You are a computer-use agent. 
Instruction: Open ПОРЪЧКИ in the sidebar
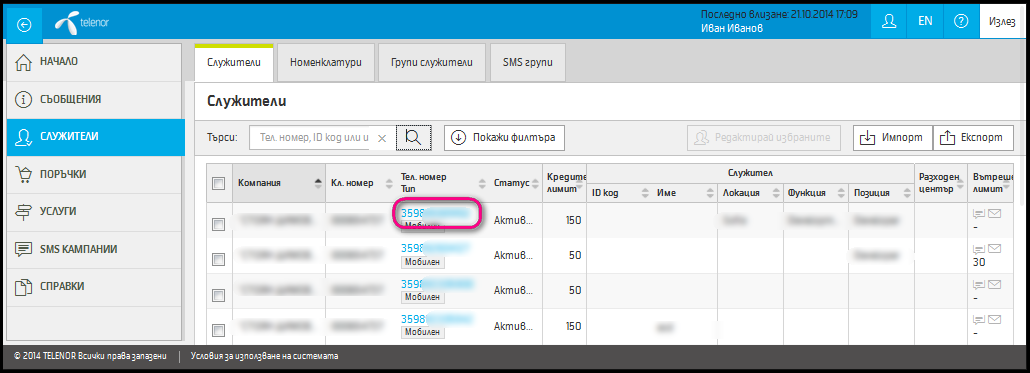(x=94, y=175)
